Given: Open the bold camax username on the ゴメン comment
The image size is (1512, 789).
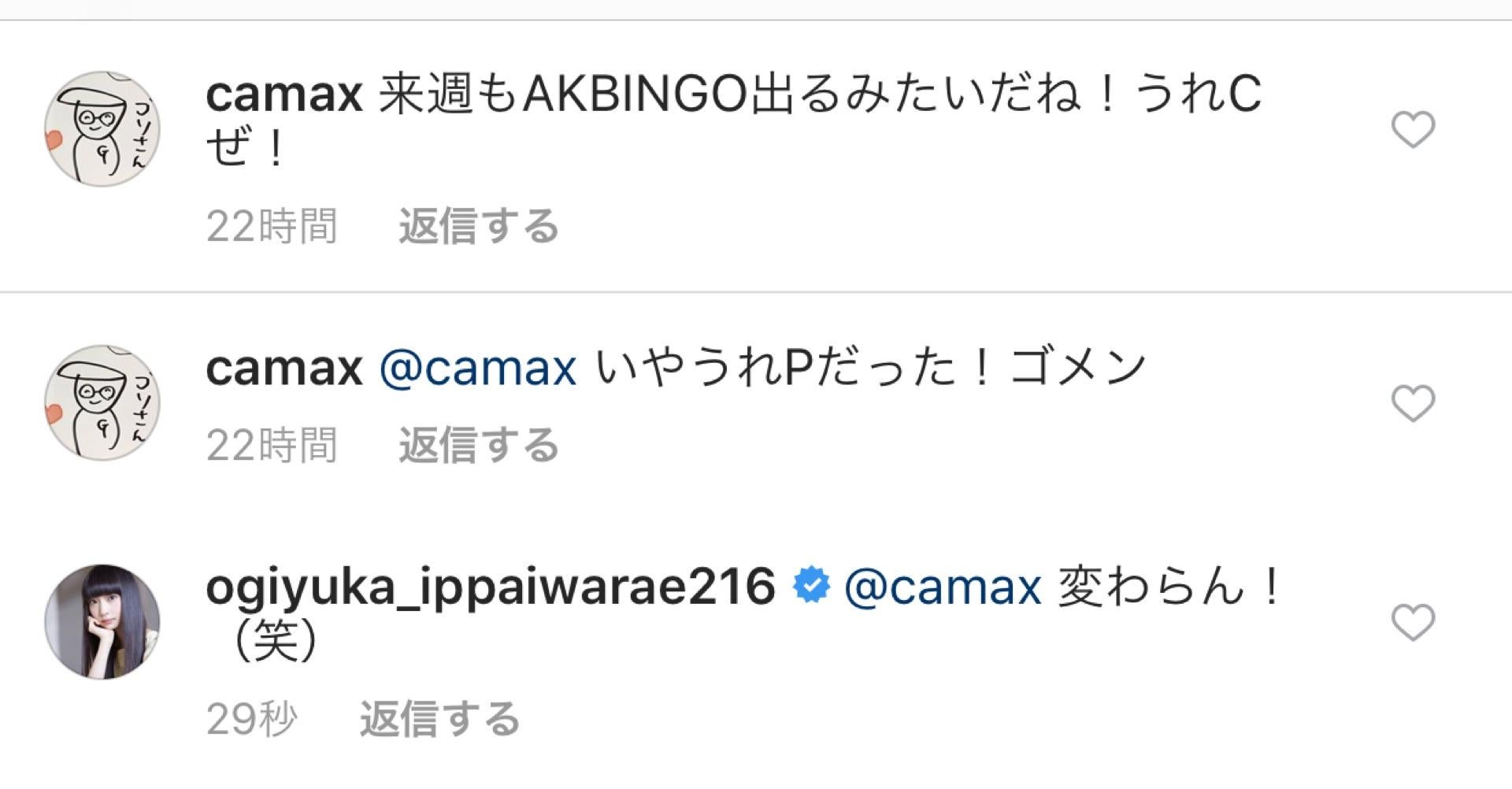Looking at the screenshot, I should pos(283,369).
